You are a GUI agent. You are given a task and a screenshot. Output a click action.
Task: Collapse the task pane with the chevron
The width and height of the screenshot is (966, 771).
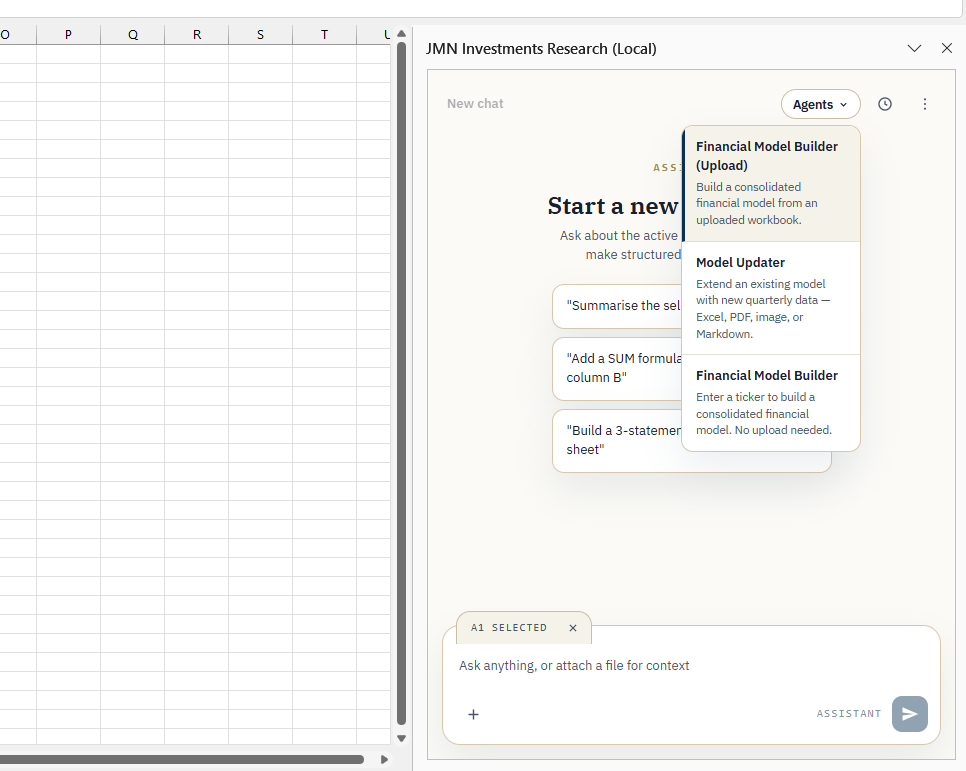tap(914, 48)
